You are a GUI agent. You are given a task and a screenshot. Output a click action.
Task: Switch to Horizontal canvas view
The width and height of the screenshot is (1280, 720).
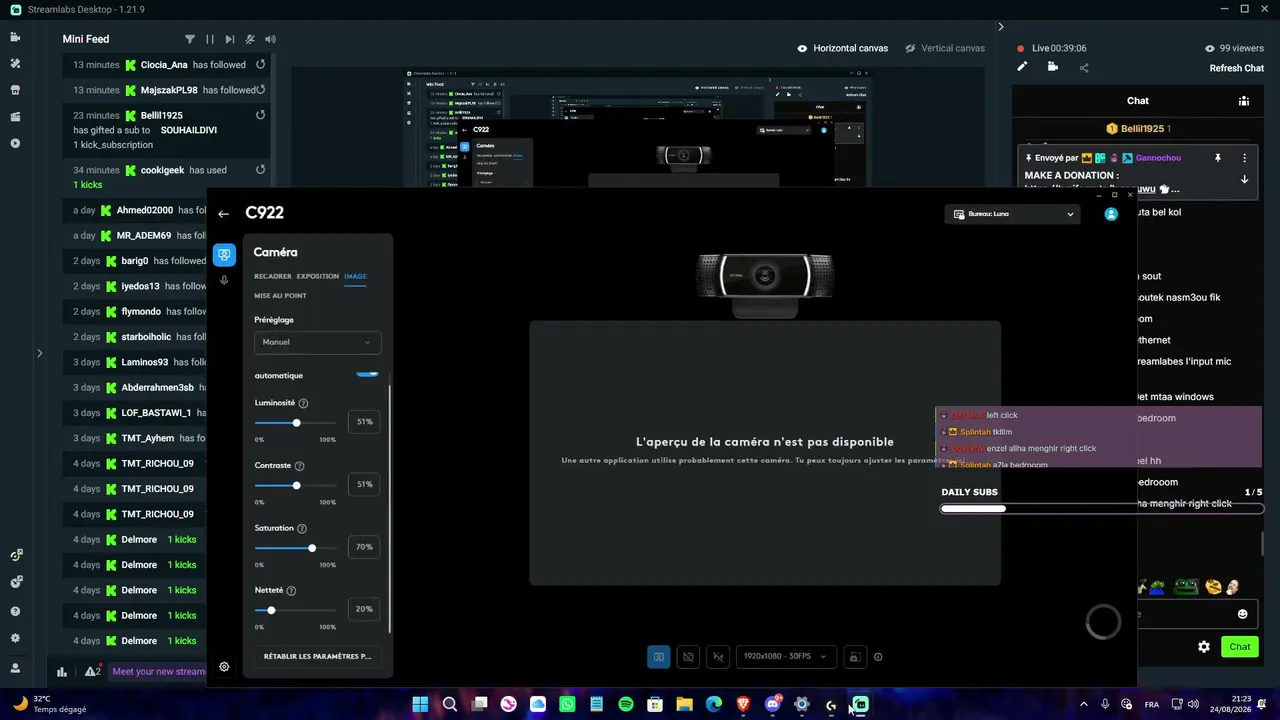[x=843, y=48]
